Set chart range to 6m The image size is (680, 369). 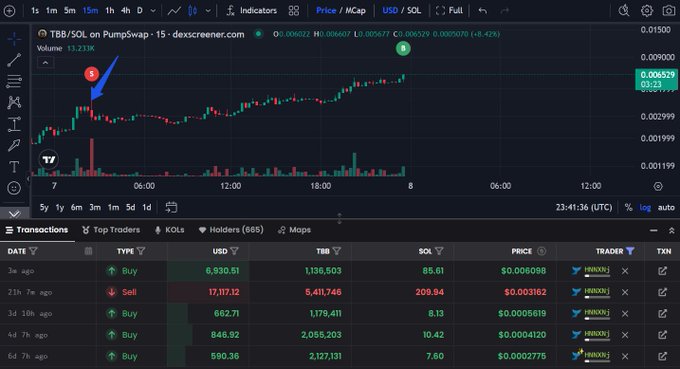coord(76,207)
